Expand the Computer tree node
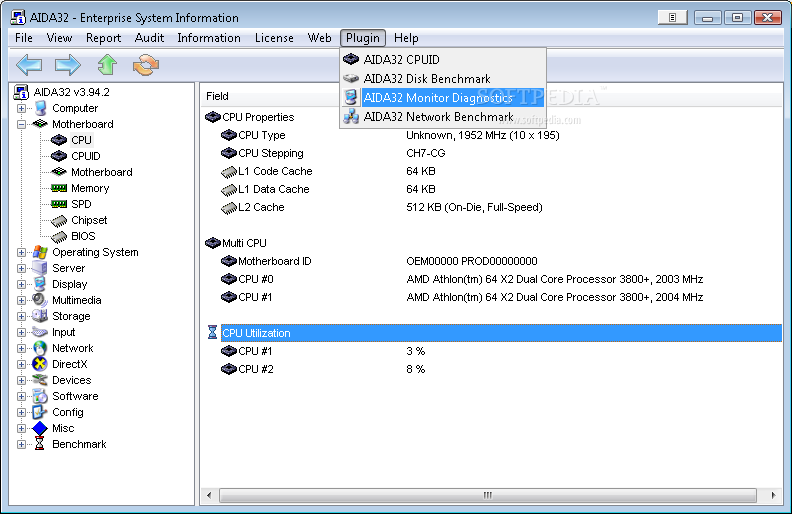 (x=22, y=109)
